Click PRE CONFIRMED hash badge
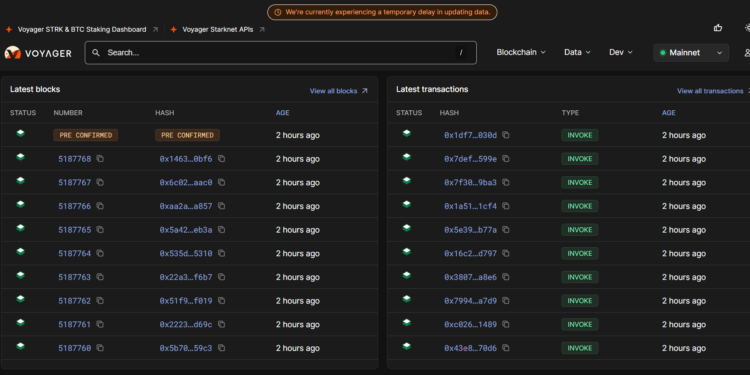This screenshot has height=375, width=750. click(188, 135)
